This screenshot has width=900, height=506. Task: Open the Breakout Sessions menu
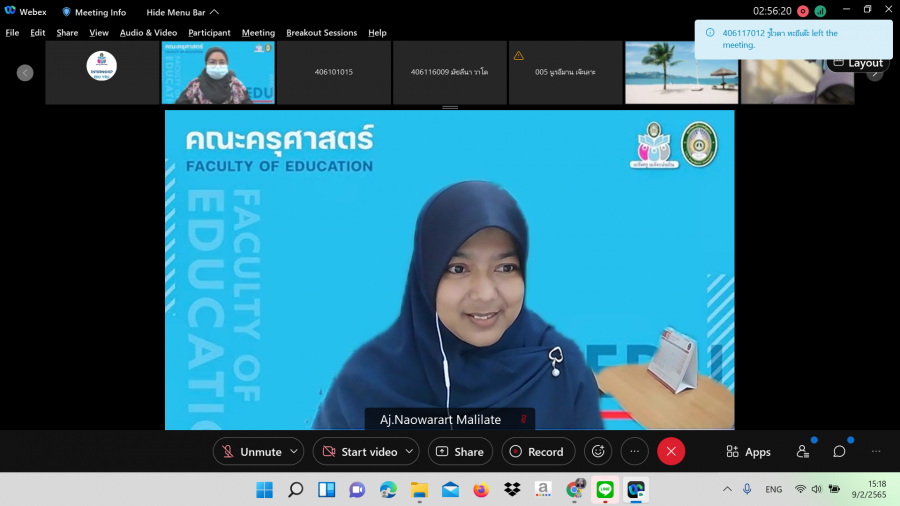321,33
